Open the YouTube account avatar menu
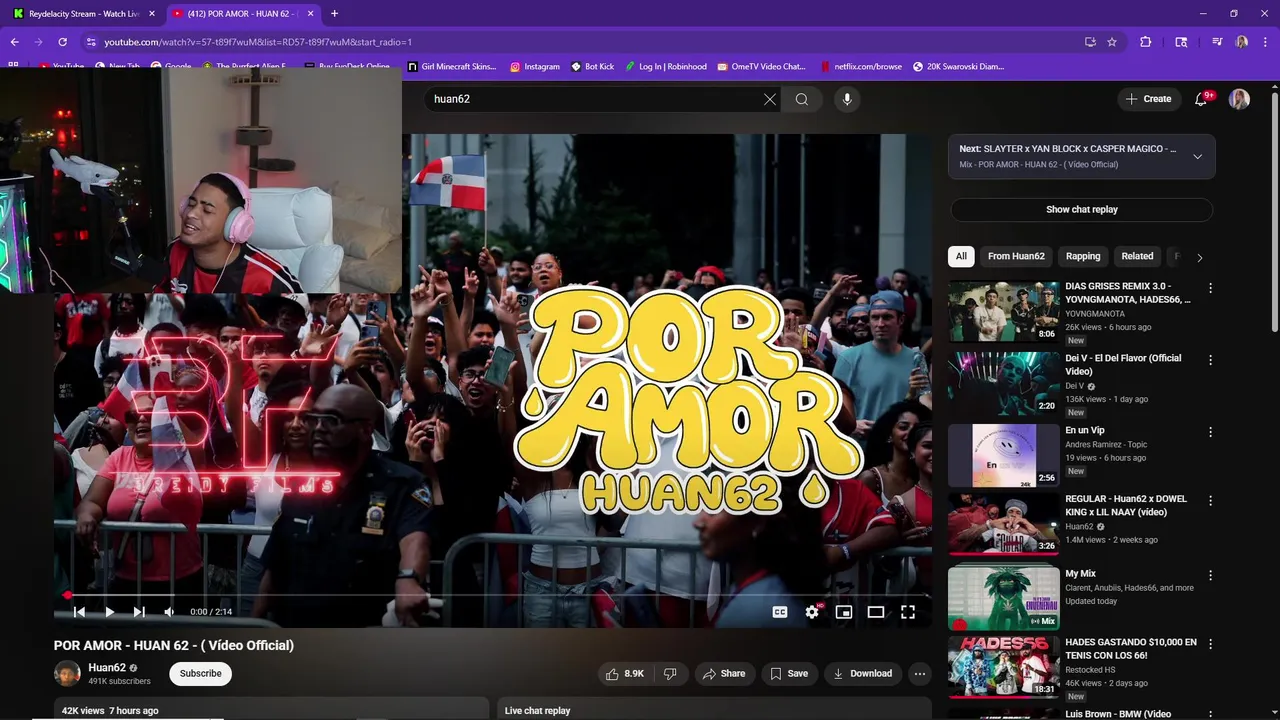Viewport: 1280px width, 720px height. tap(1239, 99)
